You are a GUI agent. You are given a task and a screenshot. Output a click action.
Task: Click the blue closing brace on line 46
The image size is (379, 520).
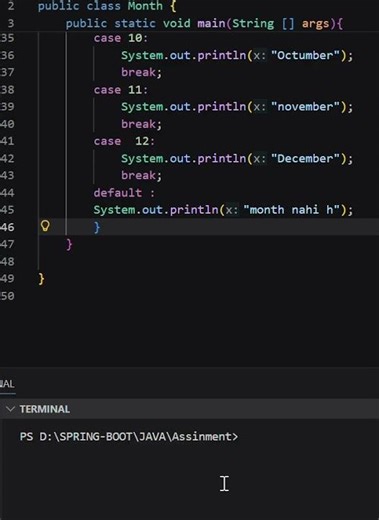tap(97, 227)
